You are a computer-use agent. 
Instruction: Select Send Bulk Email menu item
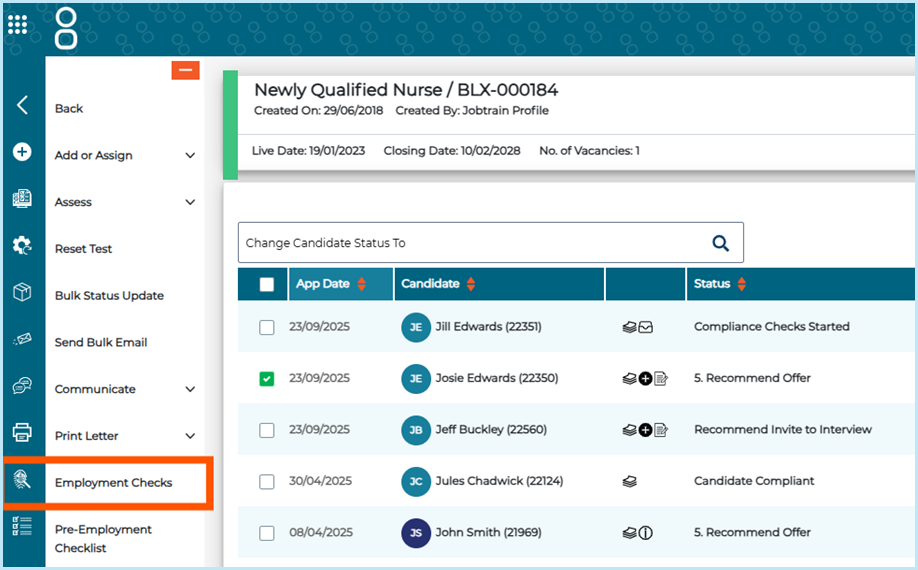tap(101, 343)
